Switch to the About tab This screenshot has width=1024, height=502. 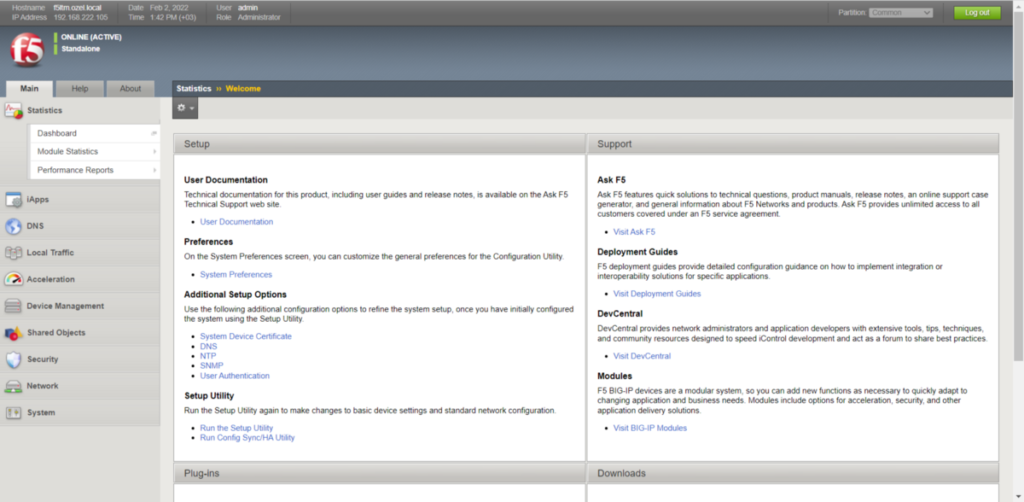tap(130, 89)
